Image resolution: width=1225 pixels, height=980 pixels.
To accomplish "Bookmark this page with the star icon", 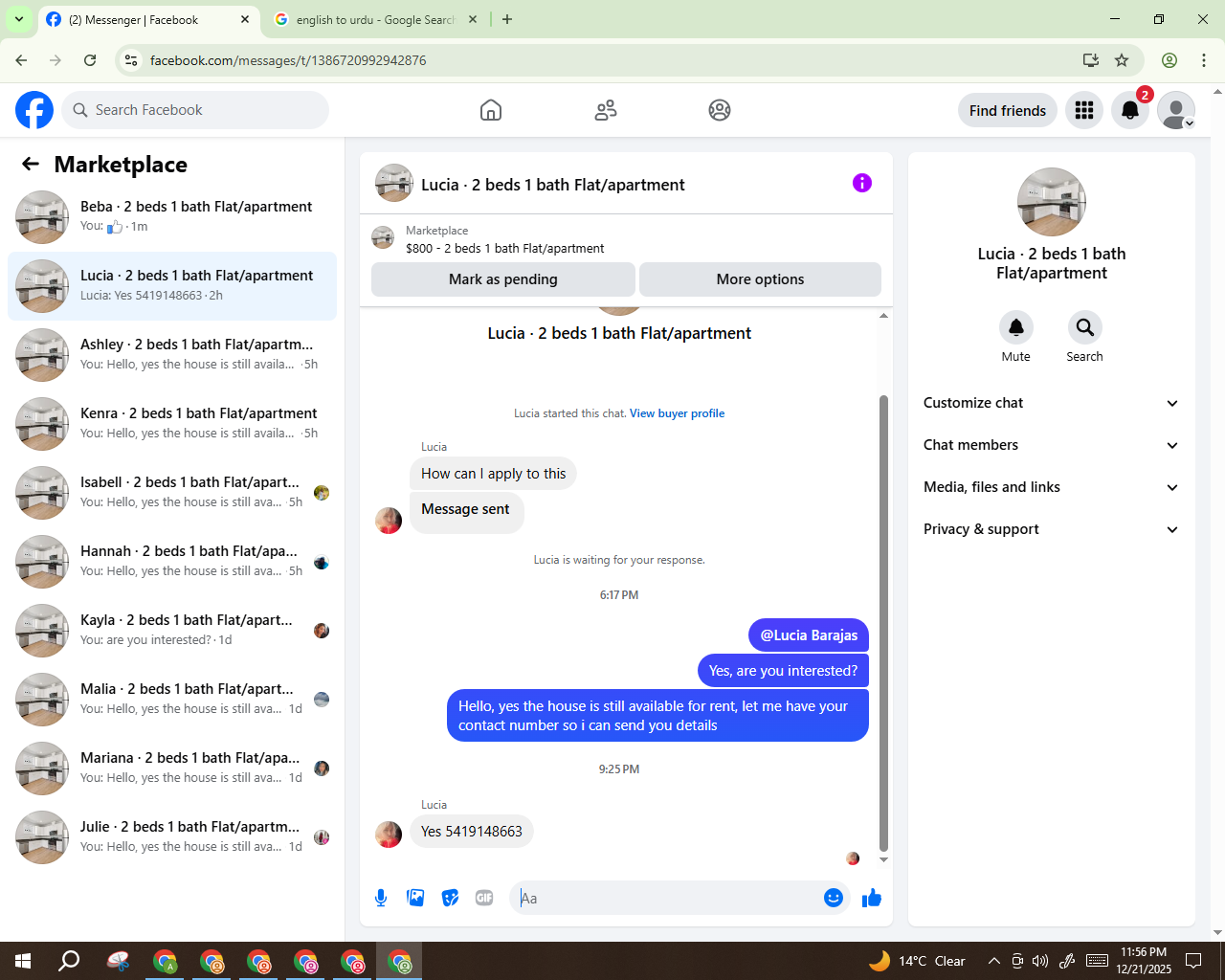I will 1122,60.
